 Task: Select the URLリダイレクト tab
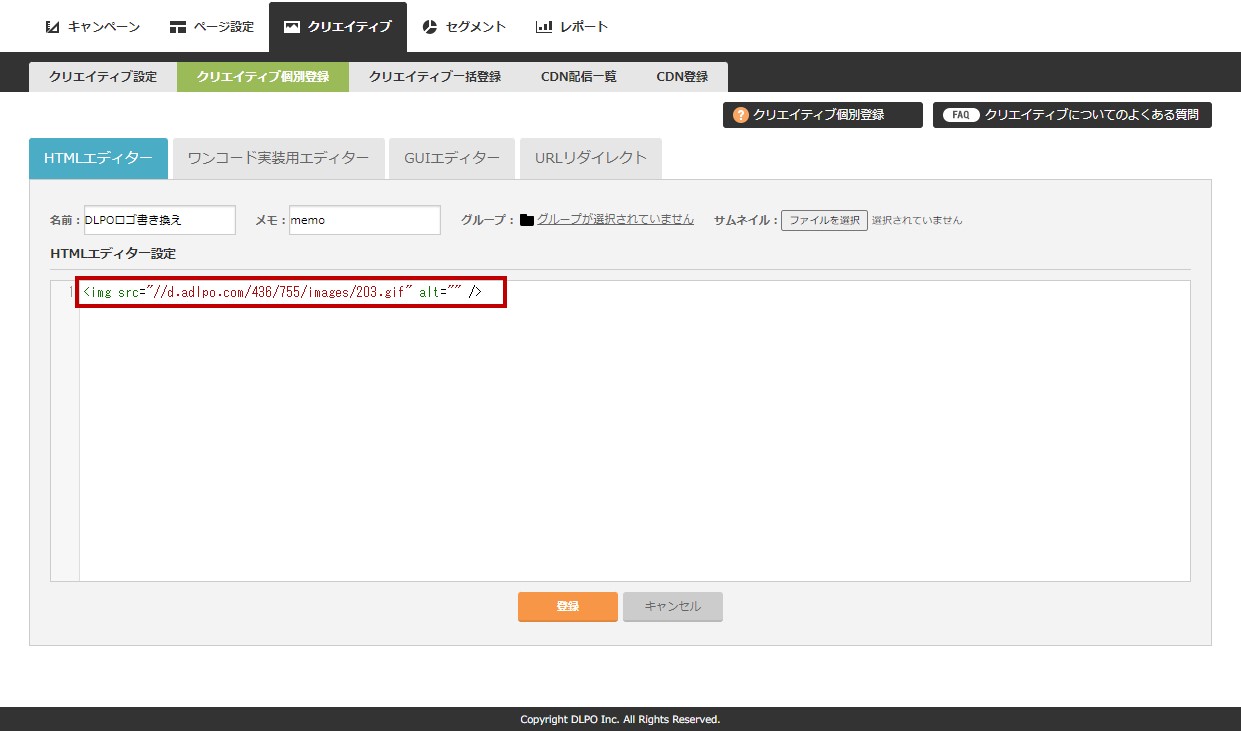[591, 158]
